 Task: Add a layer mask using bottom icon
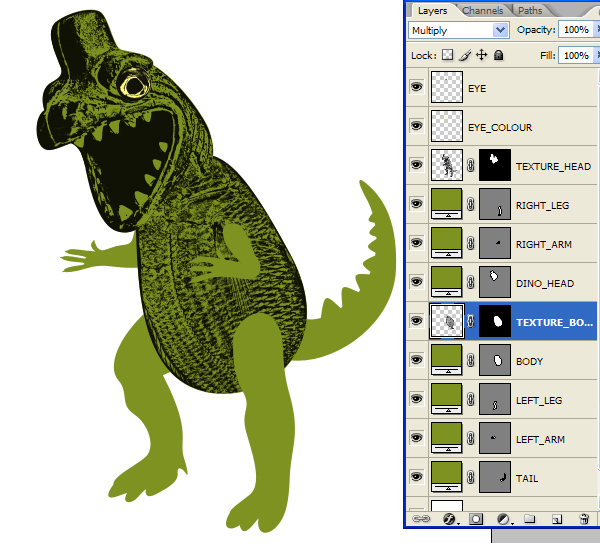click(x=476, y=519)
